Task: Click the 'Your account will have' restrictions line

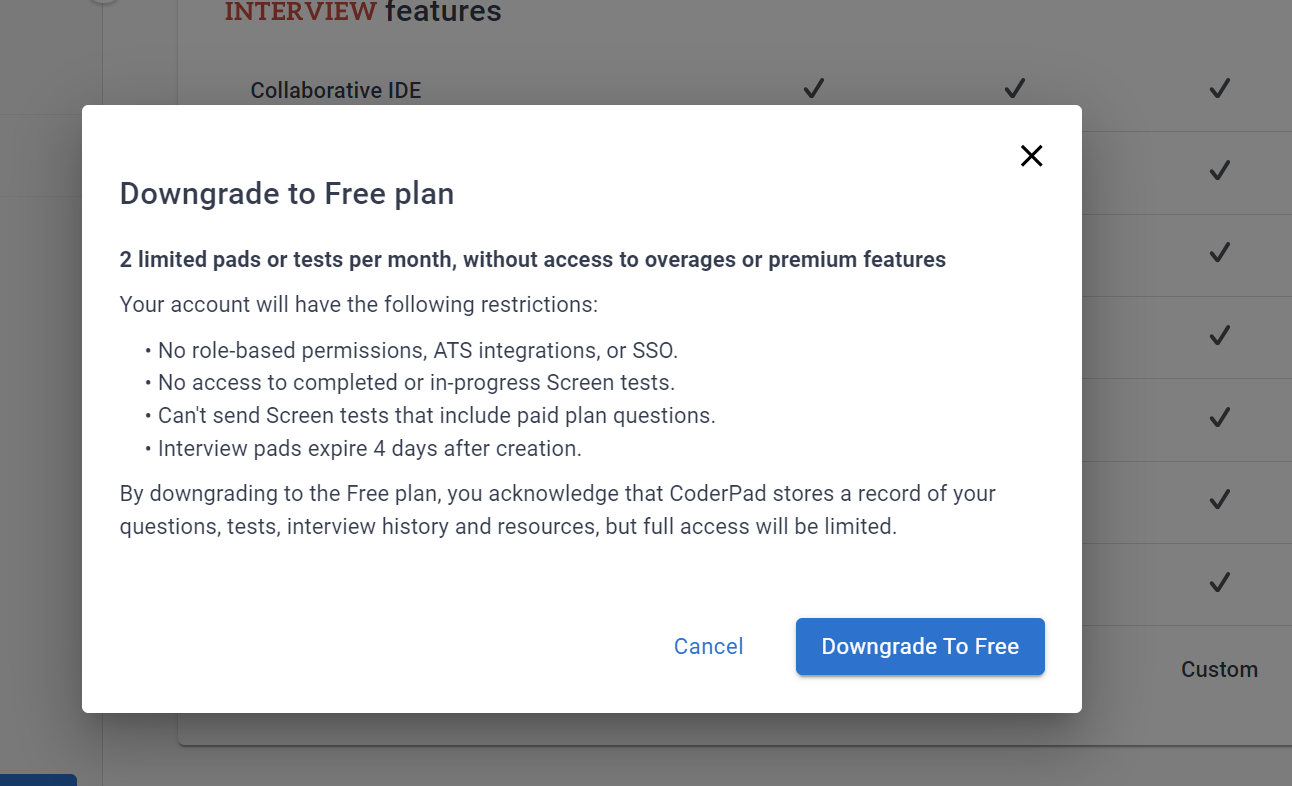Action: pyautogui.click(x=358, y=304)
